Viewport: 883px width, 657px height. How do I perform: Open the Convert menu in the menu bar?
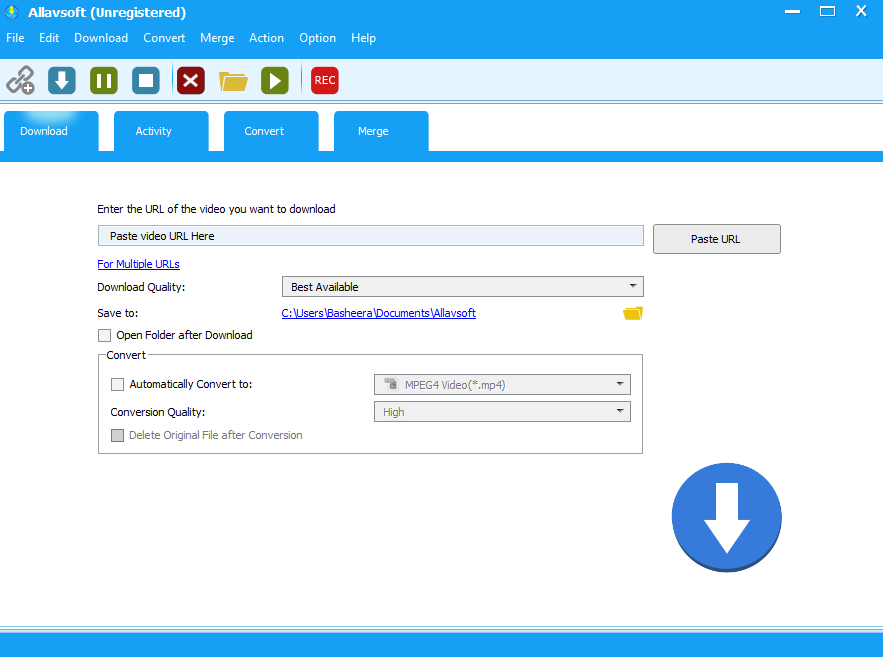point(164,38)
